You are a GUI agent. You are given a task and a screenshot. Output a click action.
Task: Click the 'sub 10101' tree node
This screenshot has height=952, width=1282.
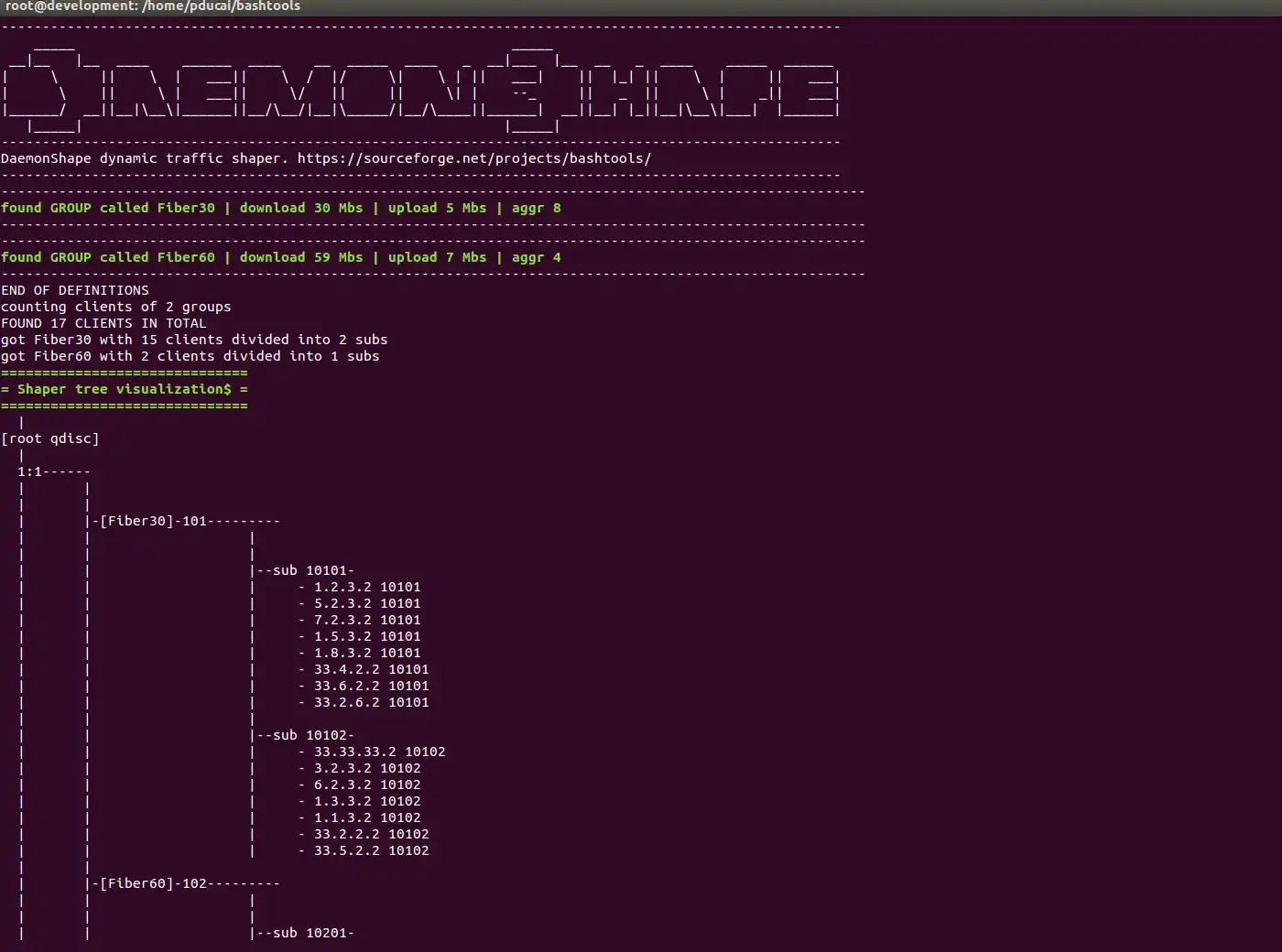point(310,570)
